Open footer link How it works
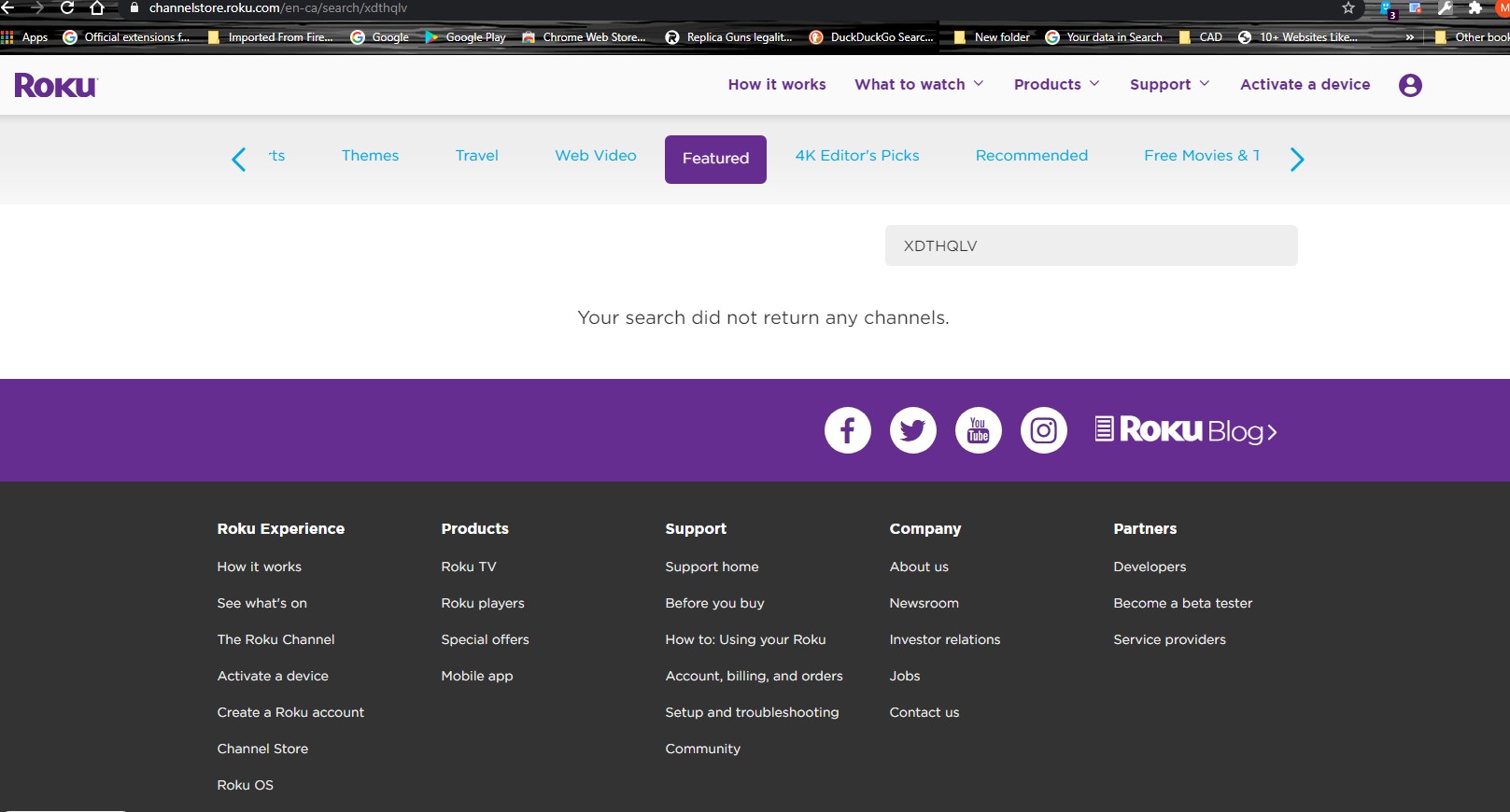This screenshot has height=812, width=1510. tap(260, 567)
